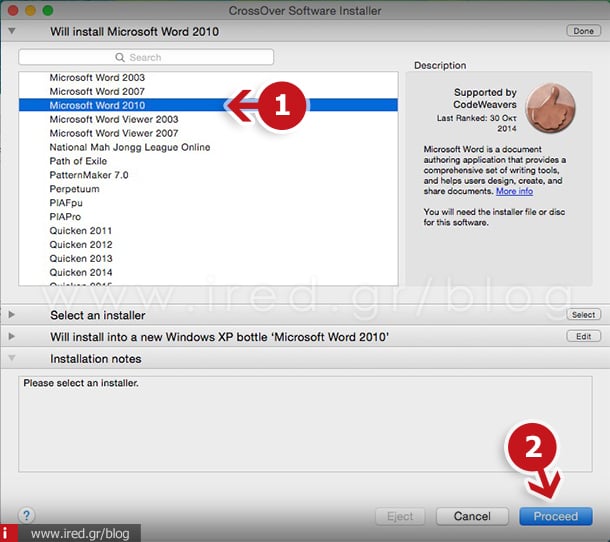The height and width of the screenshot is (542, 610).
Task: Pick Quicken 2014 from the list
Action: point(81,272)
